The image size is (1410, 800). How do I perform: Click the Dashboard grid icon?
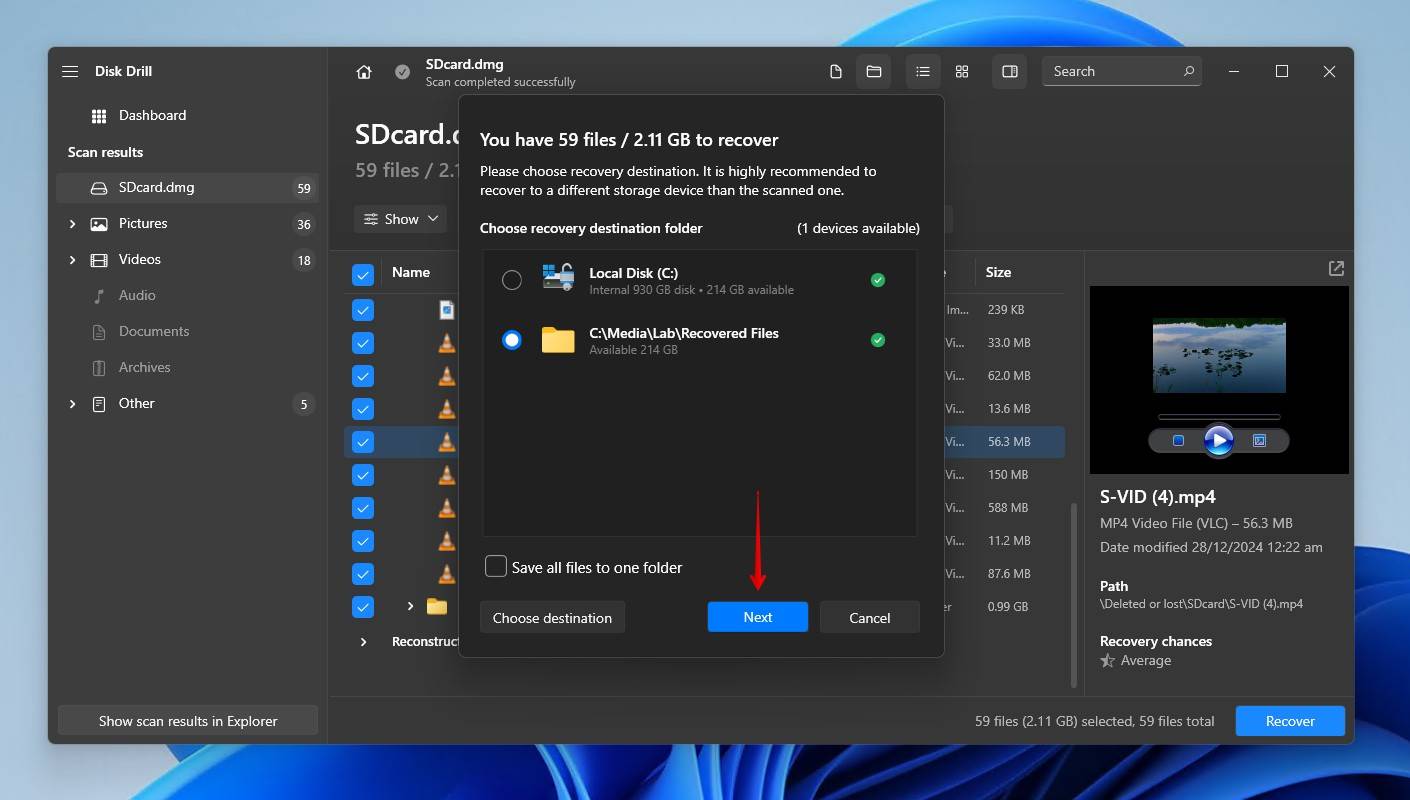(x=98, y=116)
